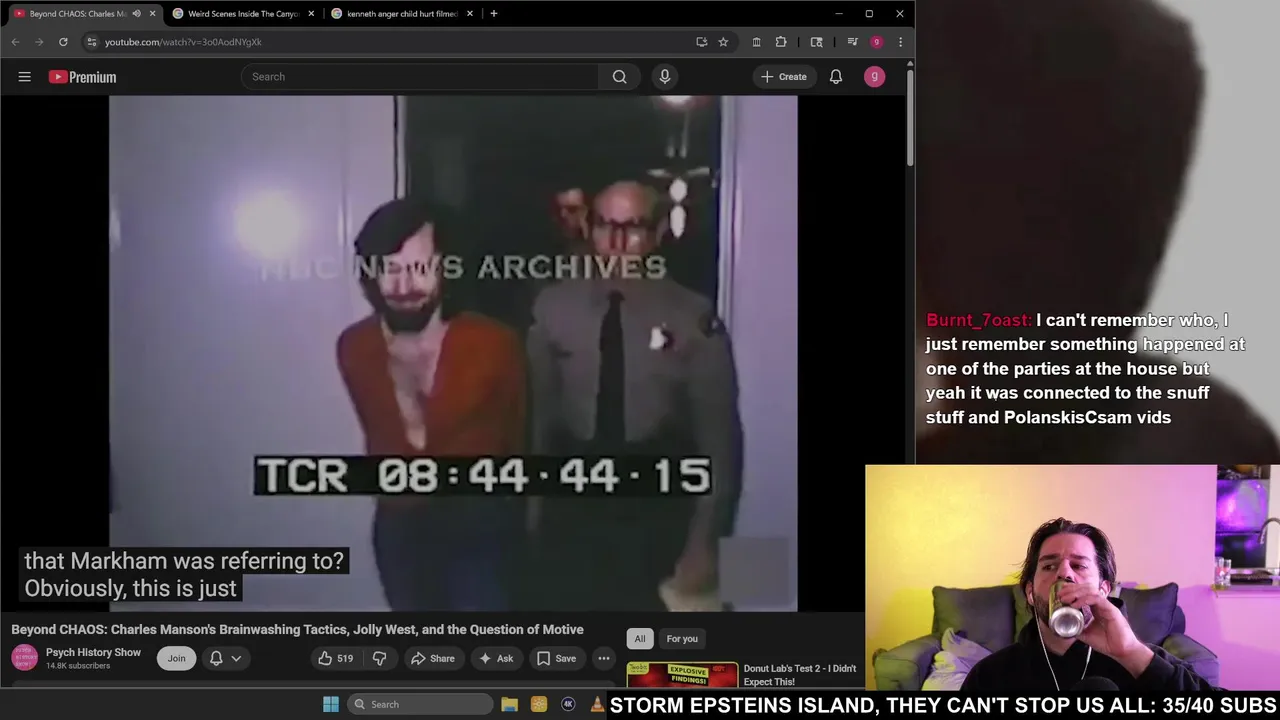Select the youtube.com address bar URL
The height and width of the screenshot is (720, 1280).
pyautogui.click(x=183, y=42)
